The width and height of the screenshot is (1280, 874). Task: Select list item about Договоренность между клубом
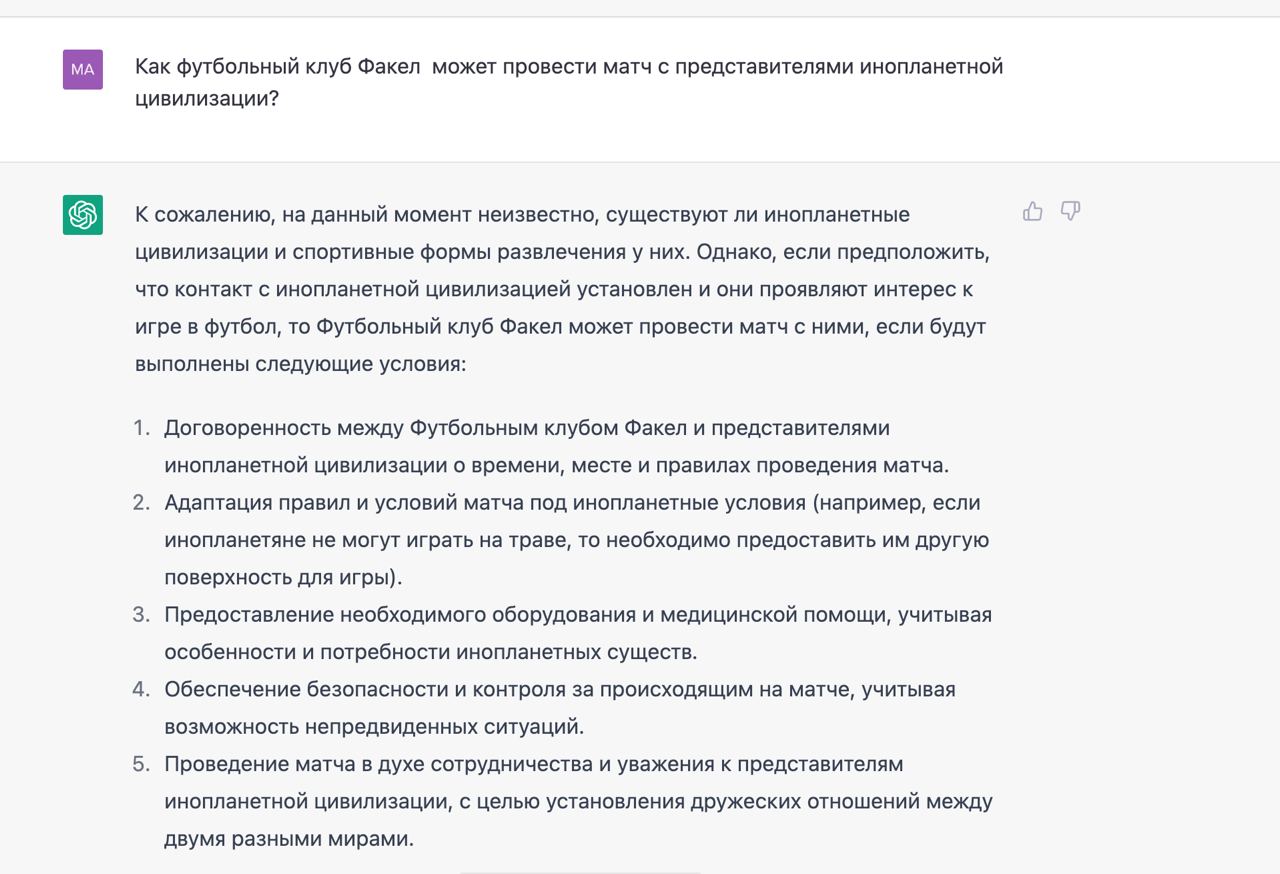pyautogui.click(x=557, y=446)
